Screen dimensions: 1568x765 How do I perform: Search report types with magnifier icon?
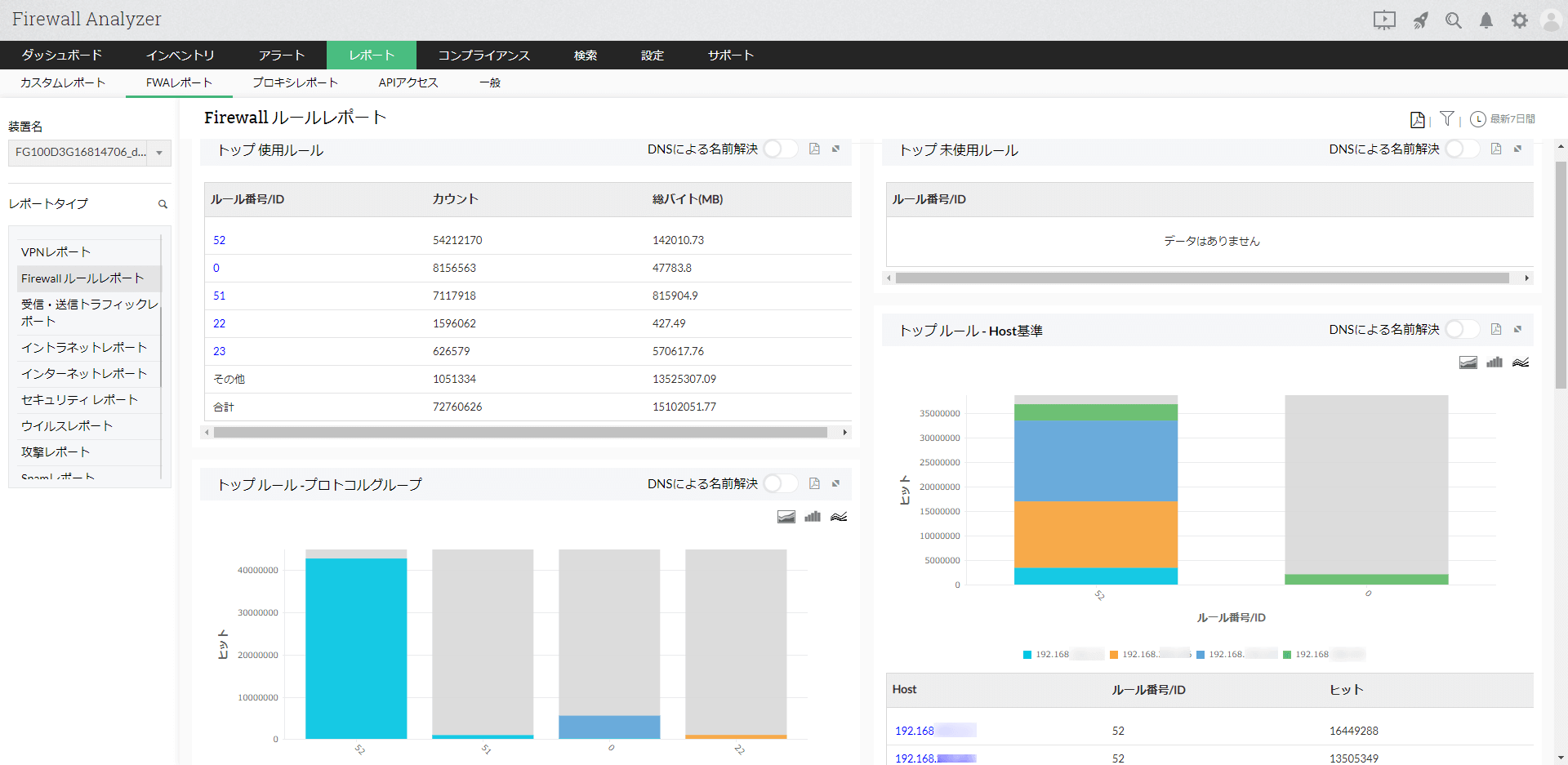(x=163, y=204)
